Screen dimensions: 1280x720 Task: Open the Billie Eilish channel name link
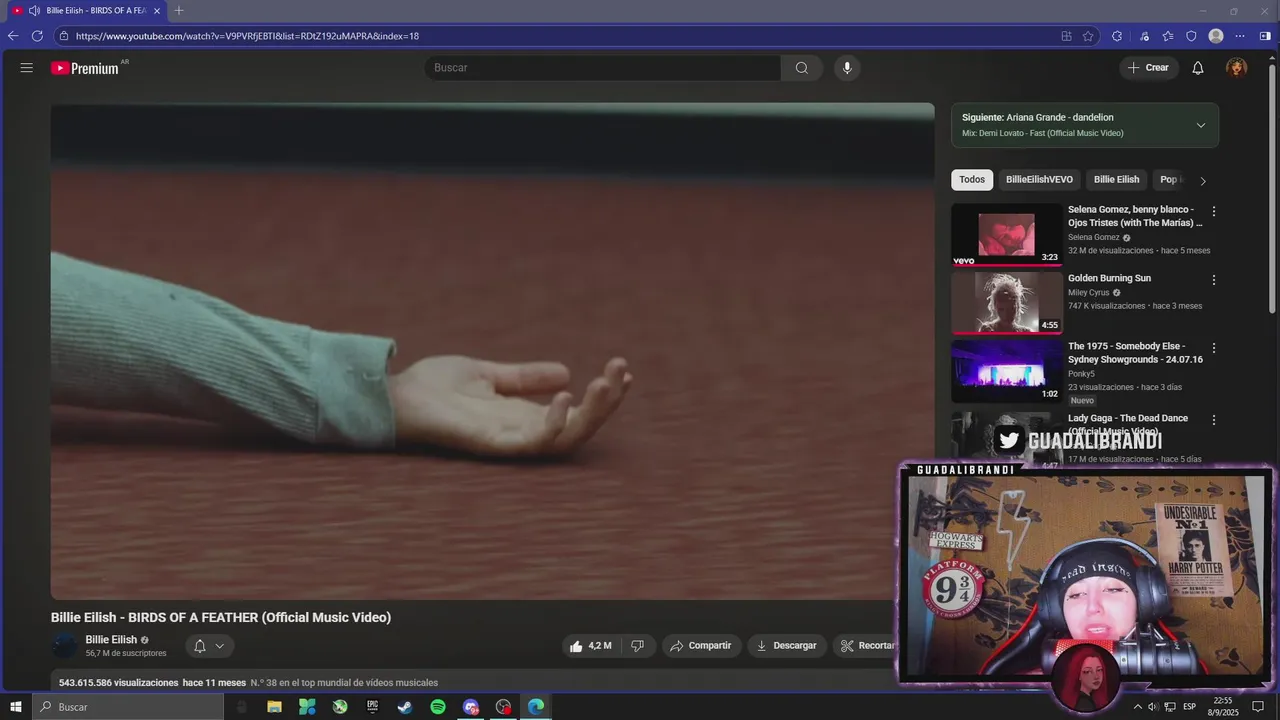pos(111,640)
